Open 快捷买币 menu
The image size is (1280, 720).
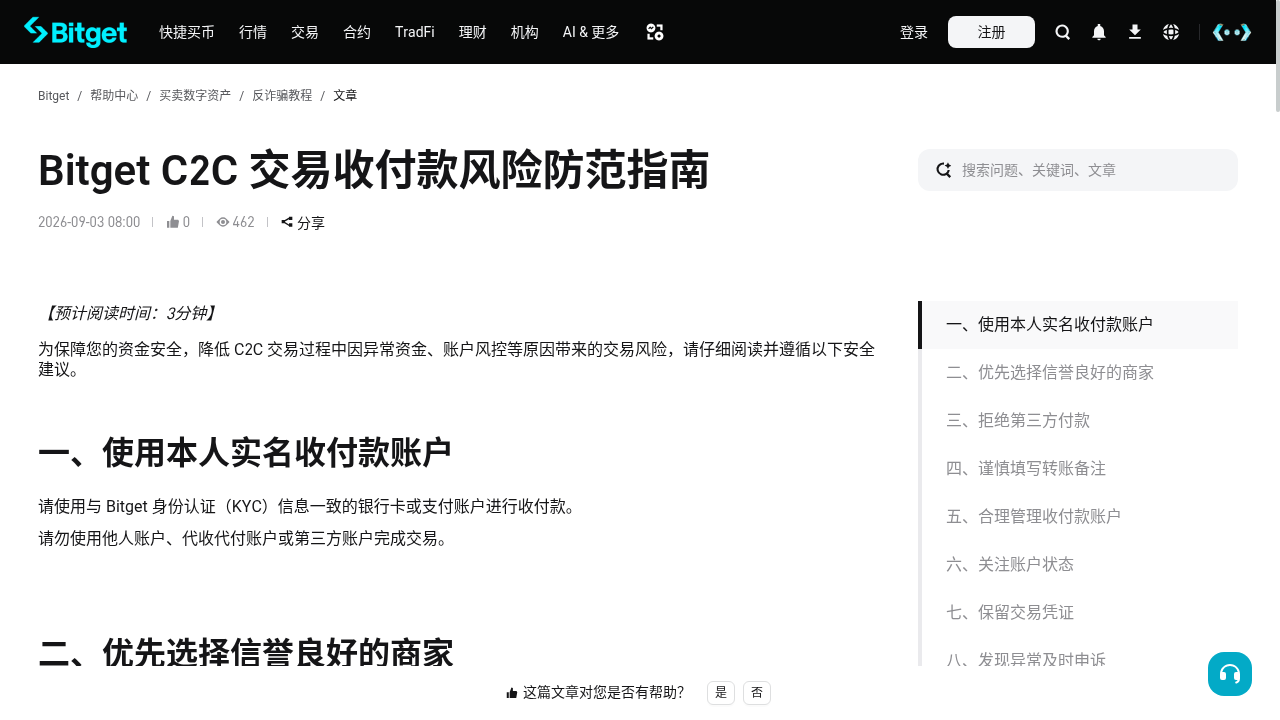[x=187, y=32]
